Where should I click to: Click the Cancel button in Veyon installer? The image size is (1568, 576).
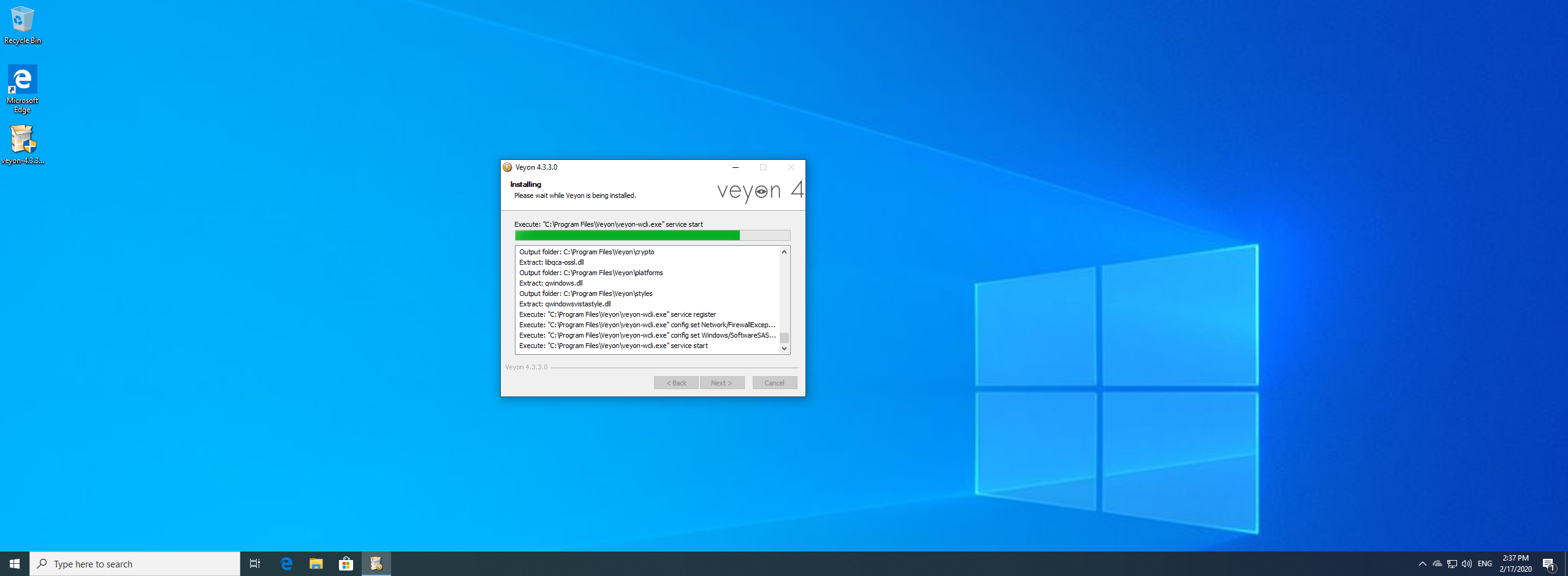point(775,383)
